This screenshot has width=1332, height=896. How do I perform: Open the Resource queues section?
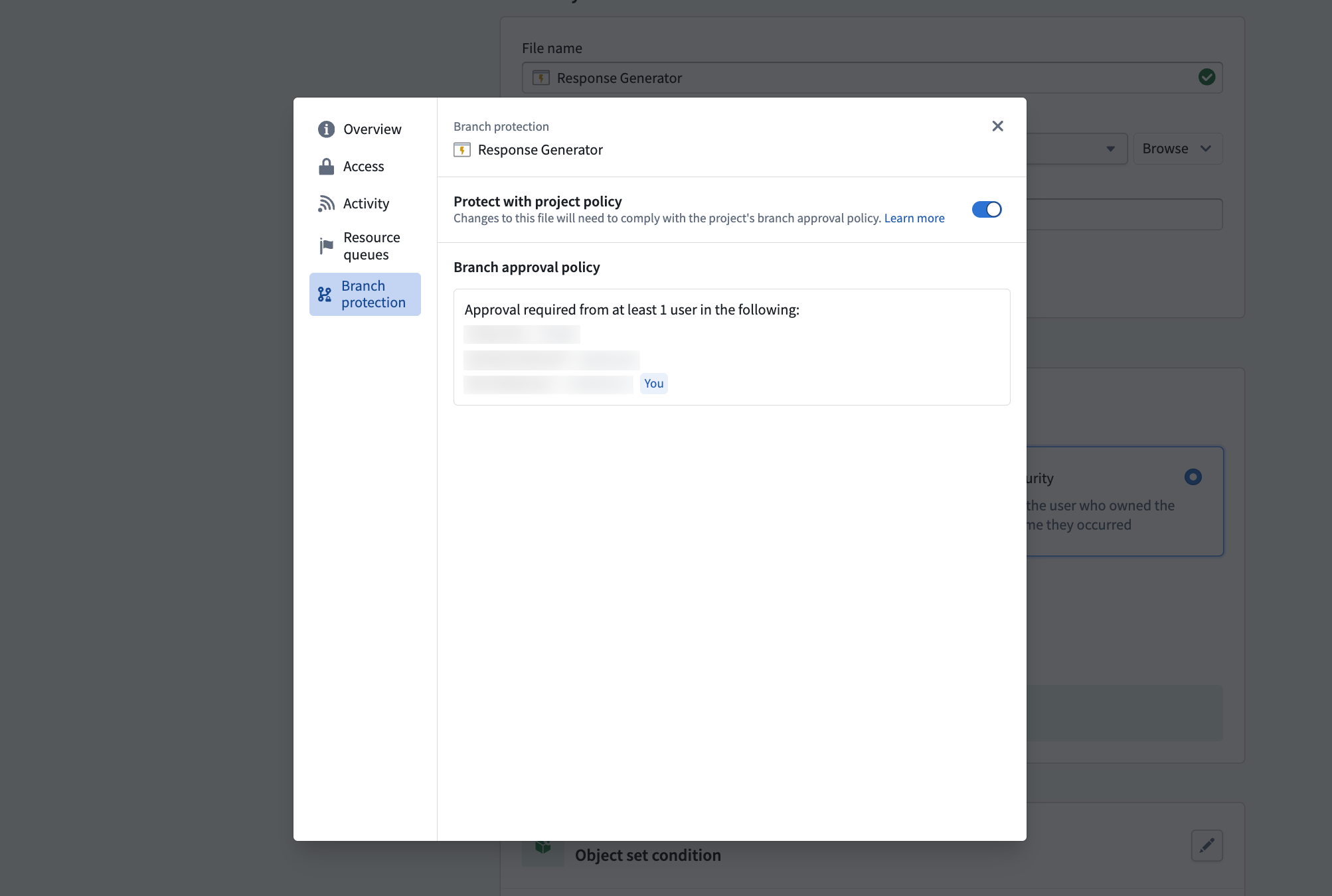click(x=365, y=246)
